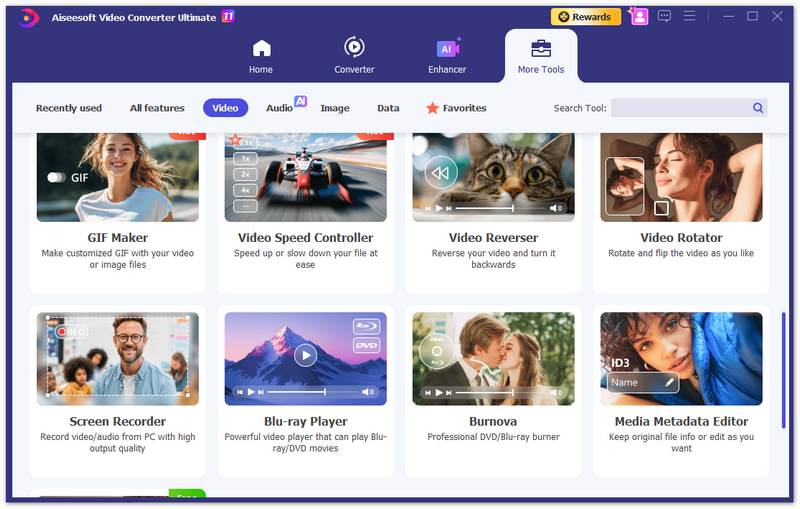
Task: Click the disc icon on Burnova image
Action: tap(437, 350)
